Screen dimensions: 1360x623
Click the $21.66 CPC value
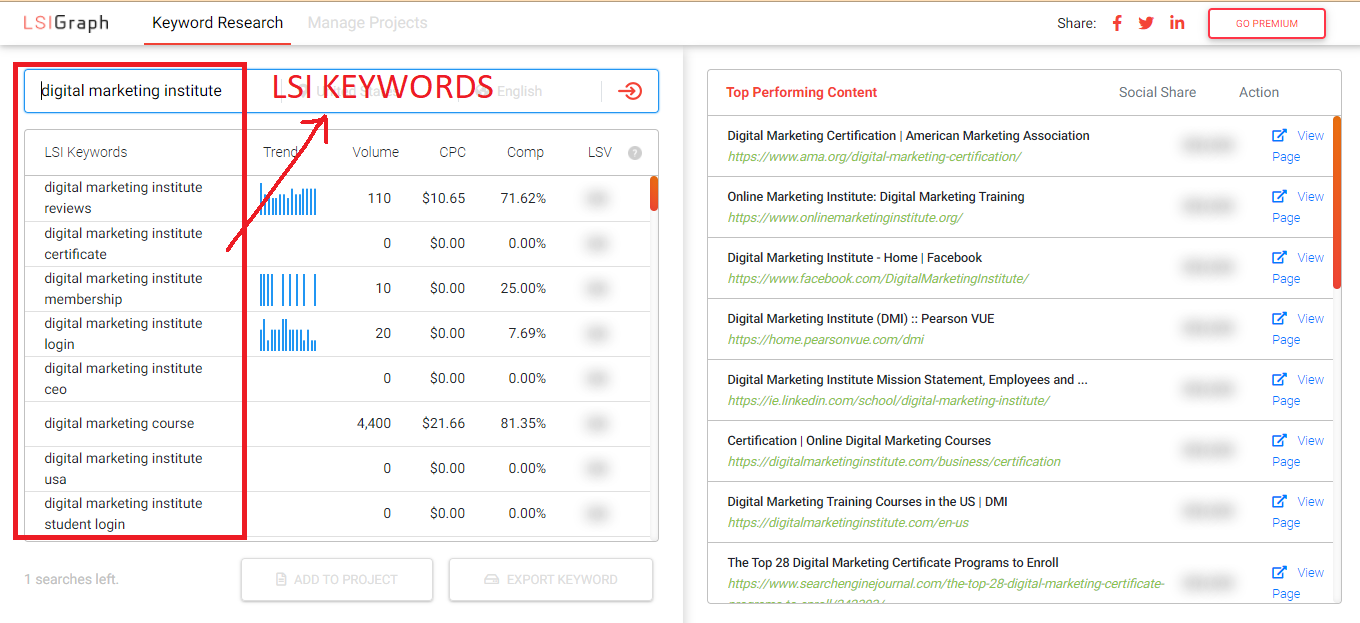444,423
